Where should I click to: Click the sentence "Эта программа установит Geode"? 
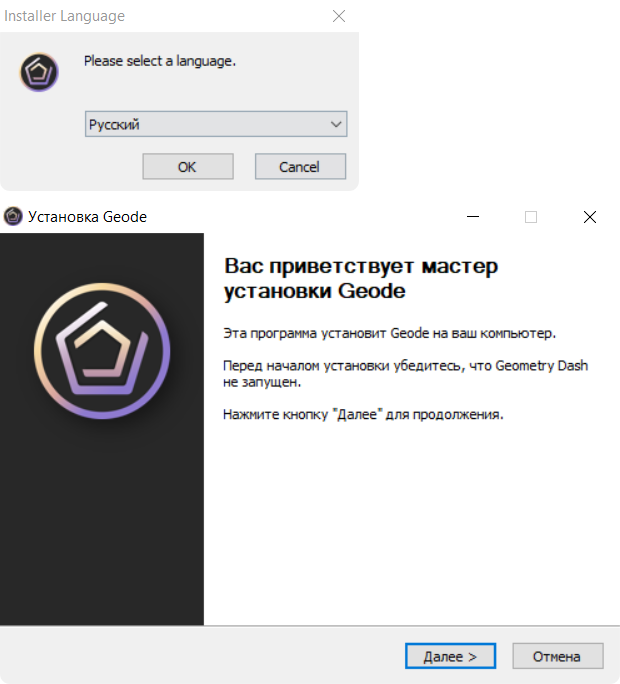pos(389,333)
